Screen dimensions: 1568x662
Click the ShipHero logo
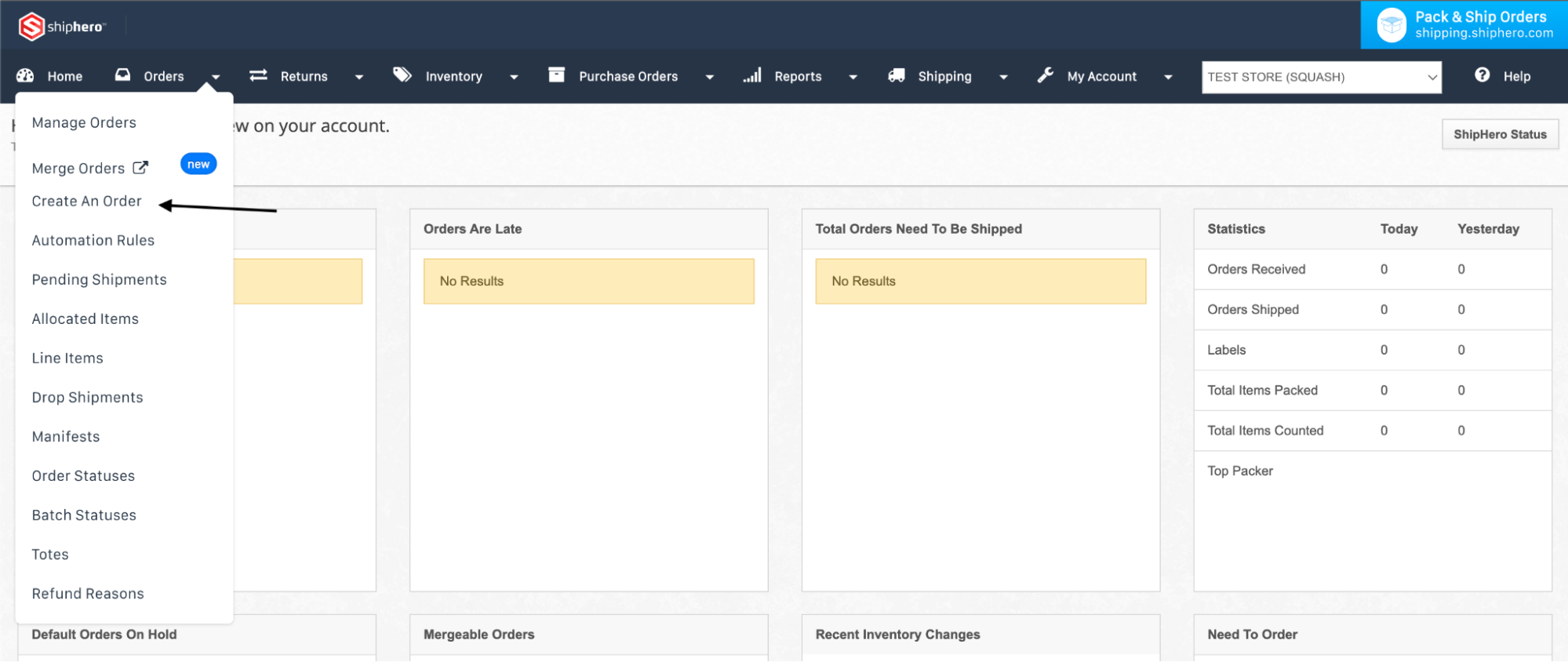(61, 27)
